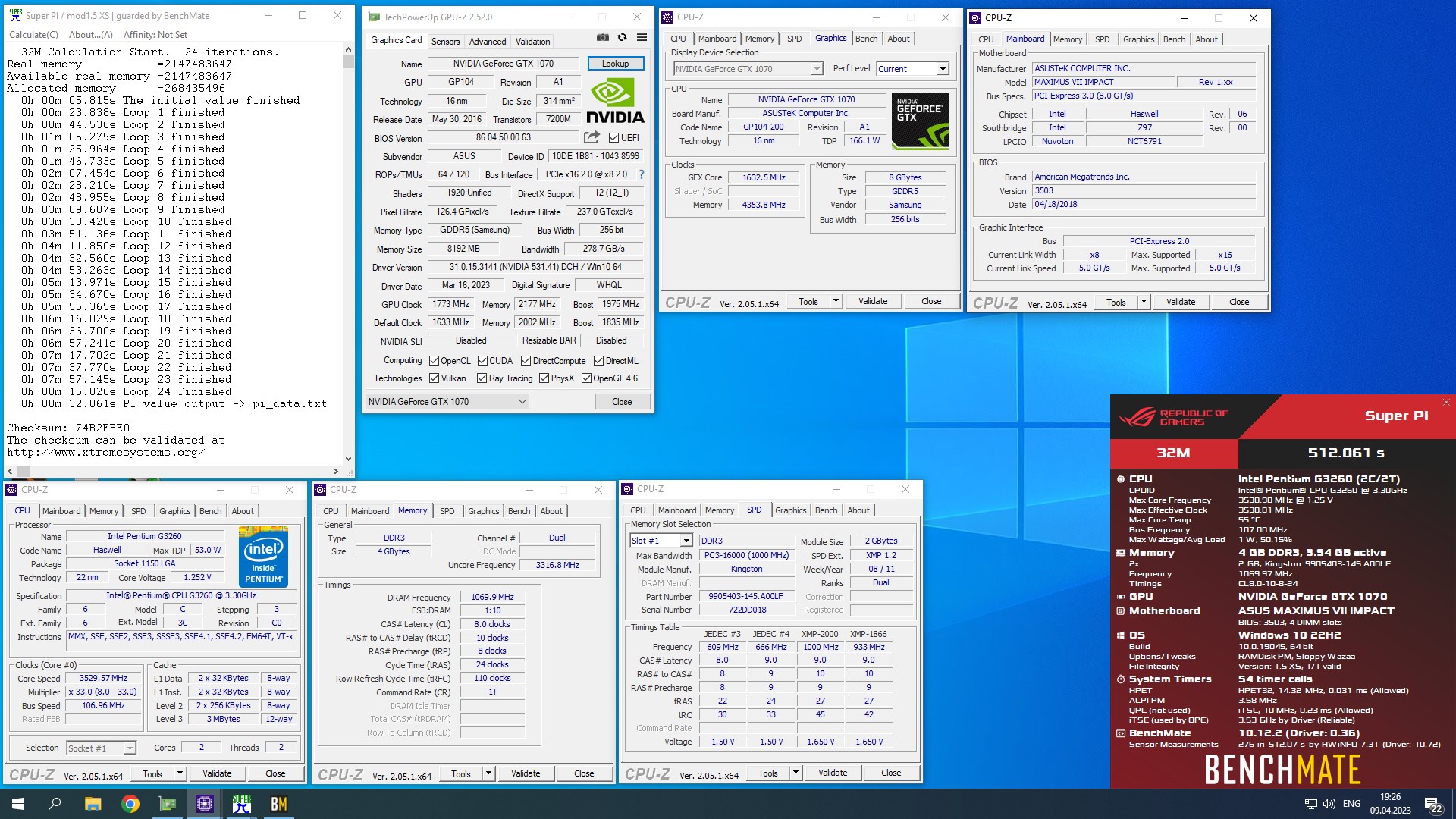Open the volume control in system tray
Screen dimensions: 1456x819
(x=1329, y=804)
